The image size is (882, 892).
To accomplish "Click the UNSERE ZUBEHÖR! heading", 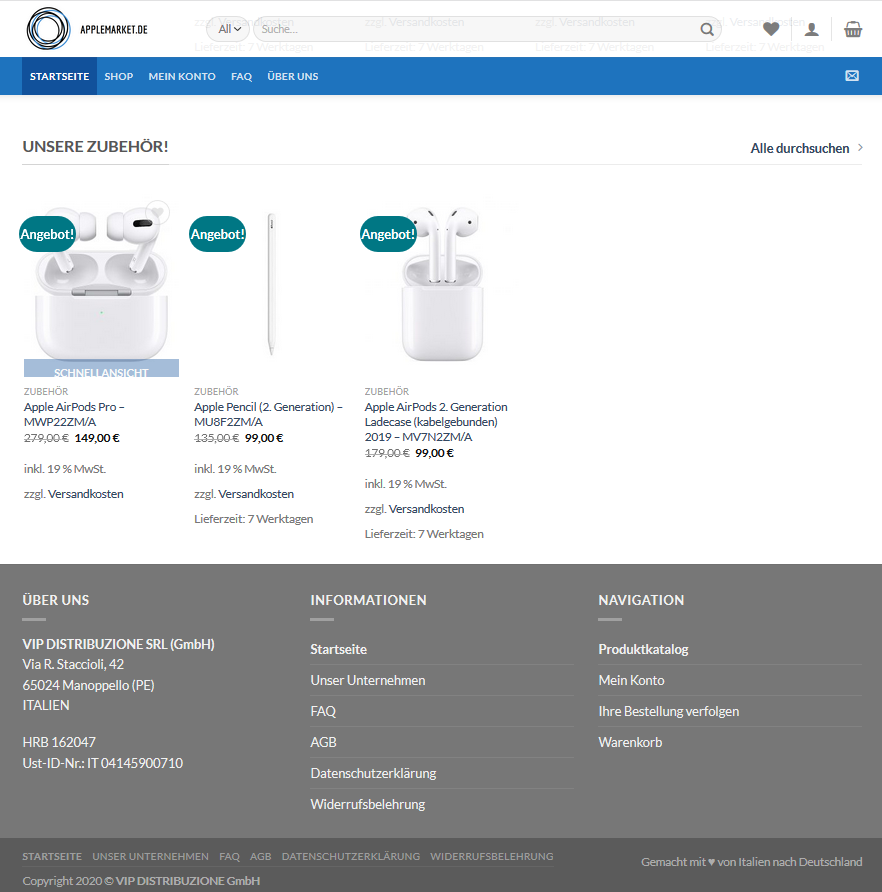I will 96,147.
